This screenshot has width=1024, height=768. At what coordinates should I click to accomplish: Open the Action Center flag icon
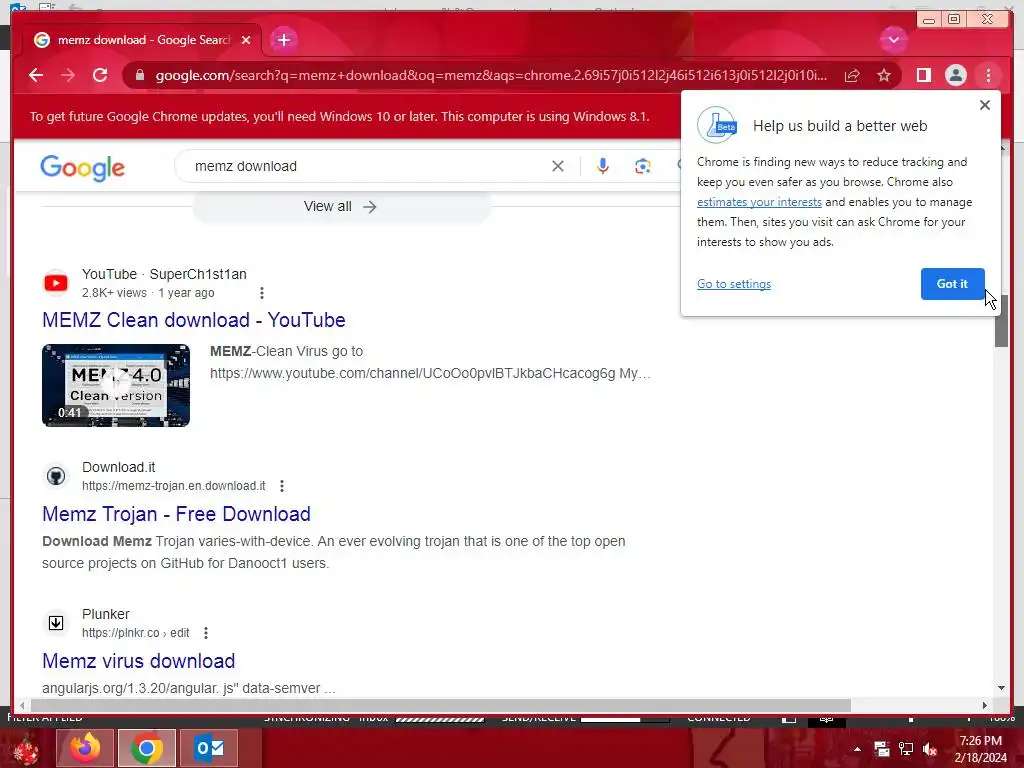[882, 749]
